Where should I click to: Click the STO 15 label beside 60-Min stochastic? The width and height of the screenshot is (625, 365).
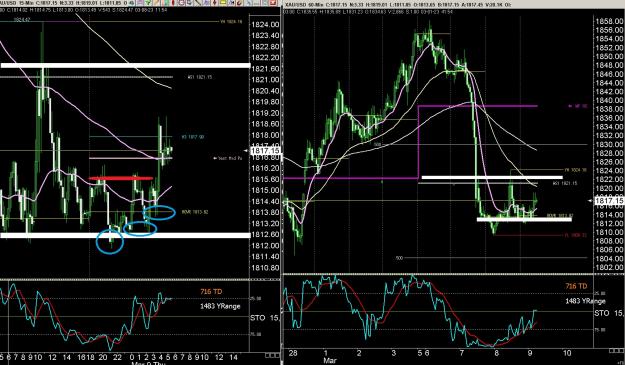(x=609, y=313)
